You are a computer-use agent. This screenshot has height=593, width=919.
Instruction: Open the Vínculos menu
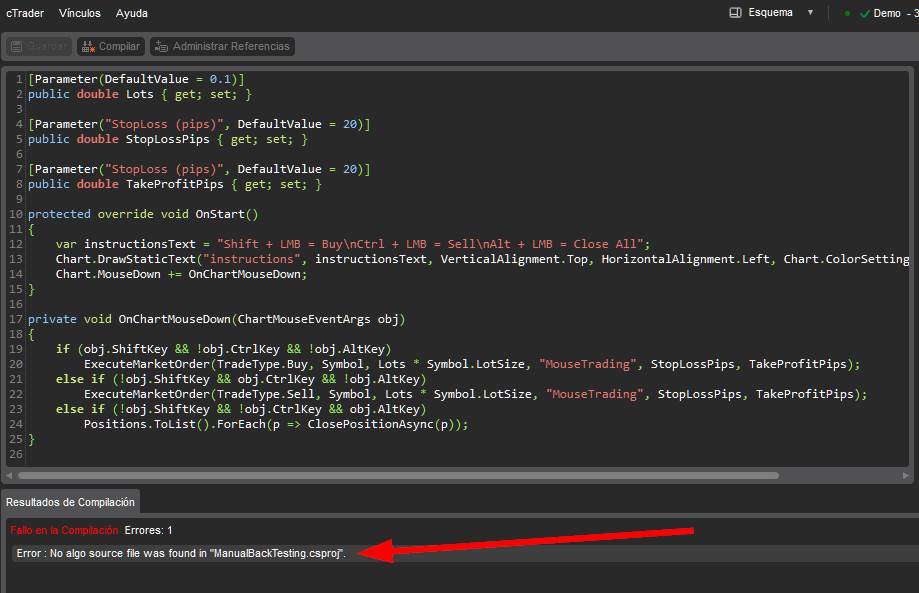[x=80, y=13]
